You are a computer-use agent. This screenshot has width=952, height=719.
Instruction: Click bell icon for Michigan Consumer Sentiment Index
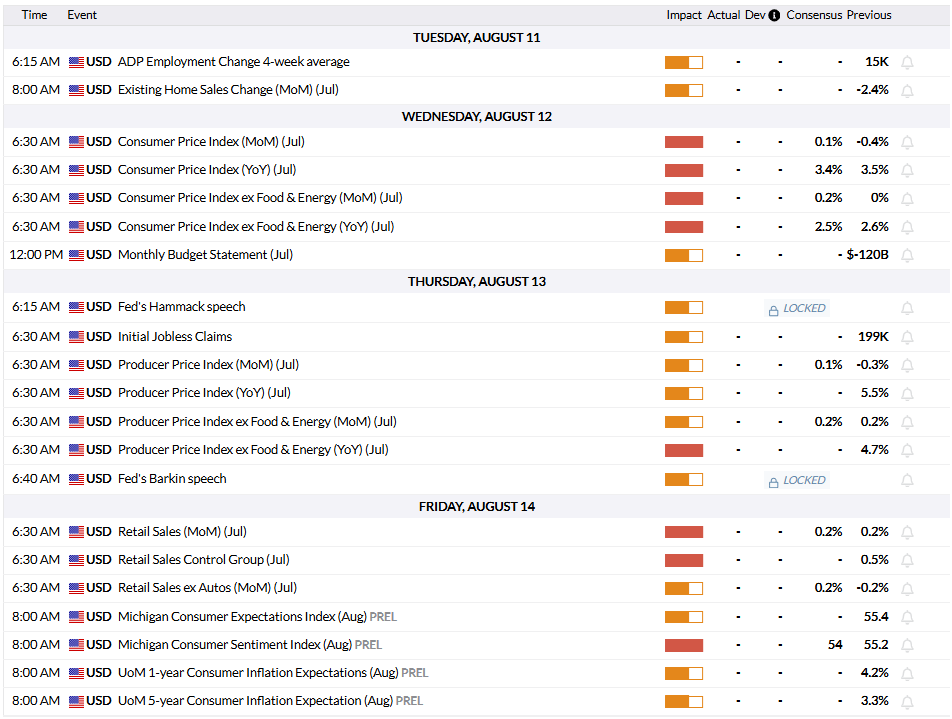point(907,646)
